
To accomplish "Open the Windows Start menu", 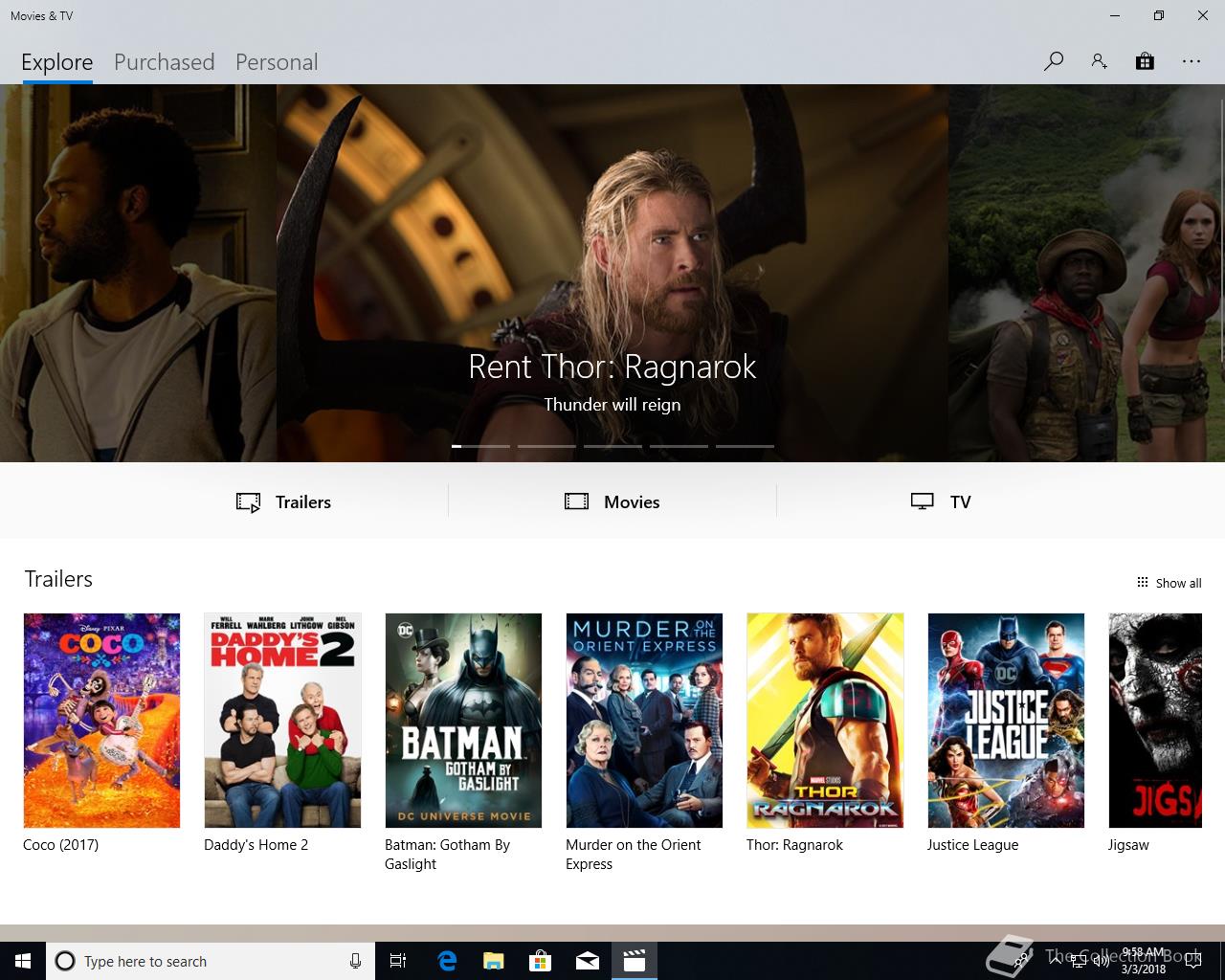I will 23,961.
